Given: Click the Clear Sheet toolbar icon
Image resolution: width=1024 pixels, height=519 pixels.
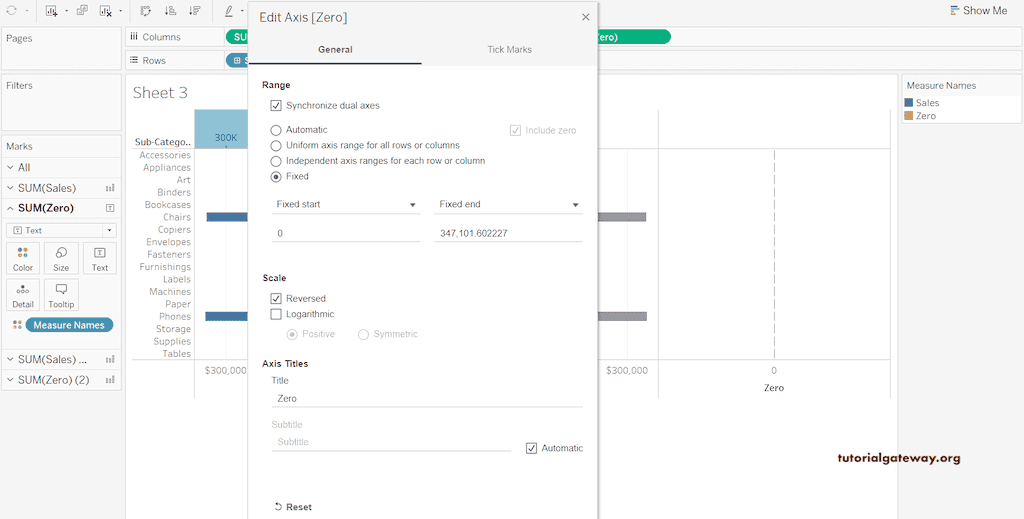Looking at the screenshot, I should (106, 11).
